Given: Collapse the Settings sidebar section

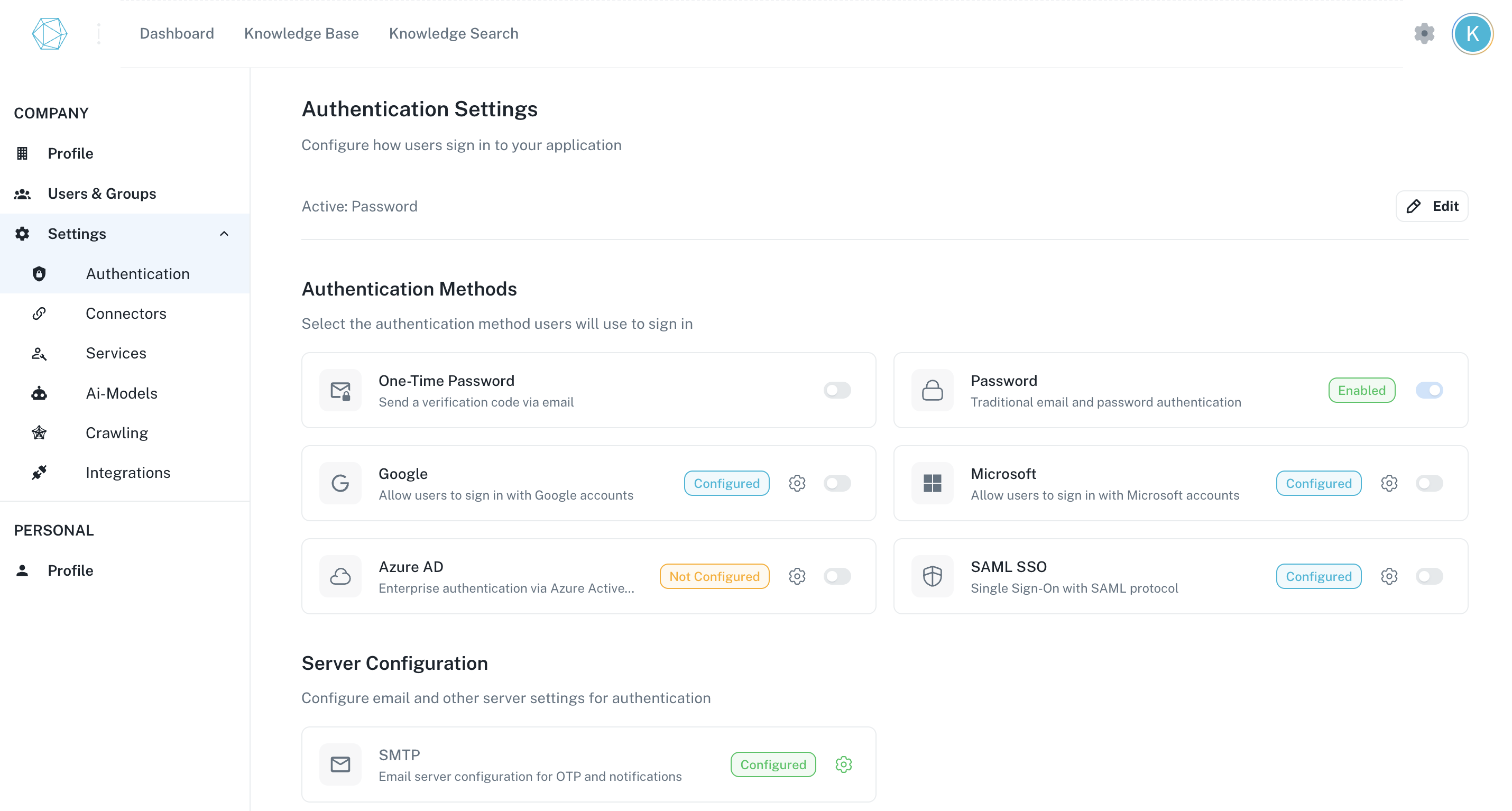Looking at the screenshot, I should click(x=224, y=234).
